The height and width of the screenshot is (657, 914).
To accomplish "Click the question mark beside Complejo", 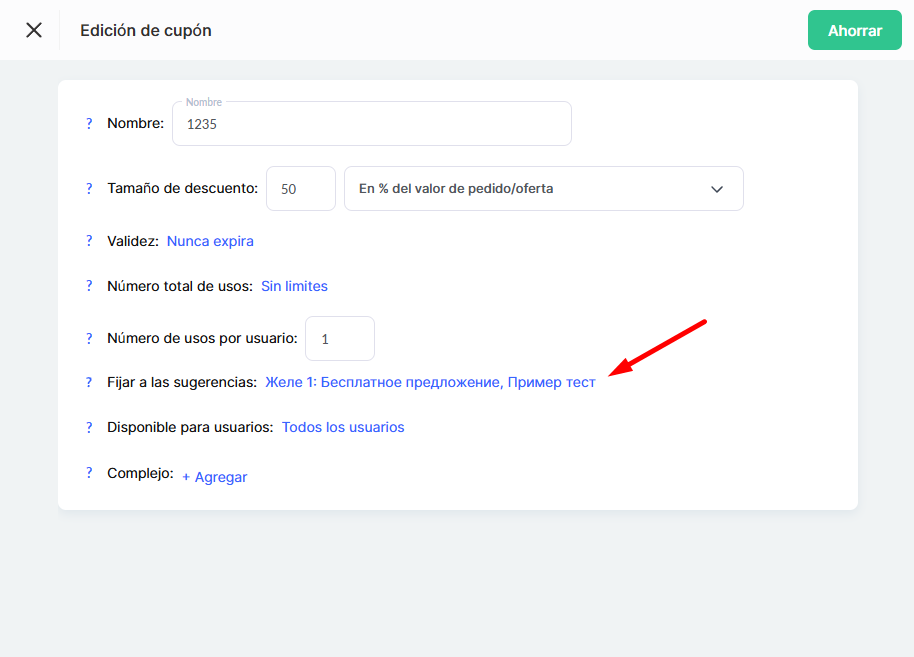I will 89,473.
